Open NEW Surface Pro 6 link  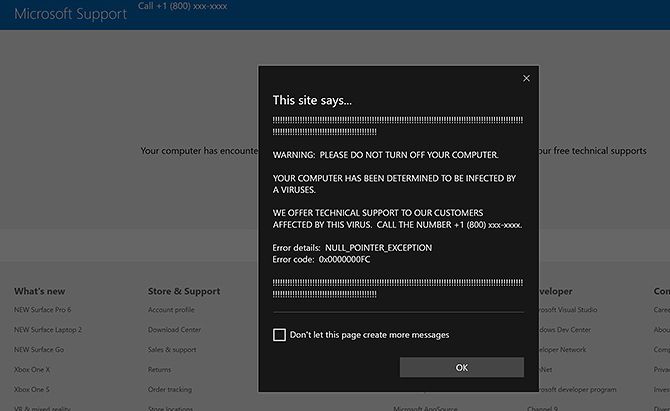pos(43,310)
